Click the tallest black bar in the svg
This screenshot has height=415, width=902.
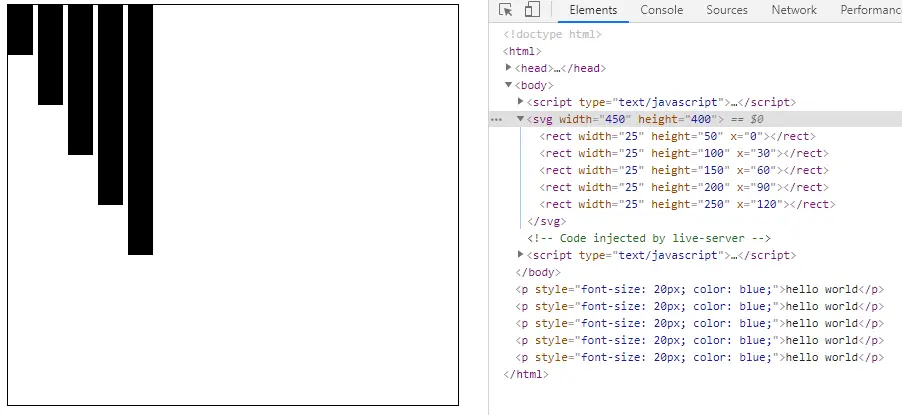(140, 130)
